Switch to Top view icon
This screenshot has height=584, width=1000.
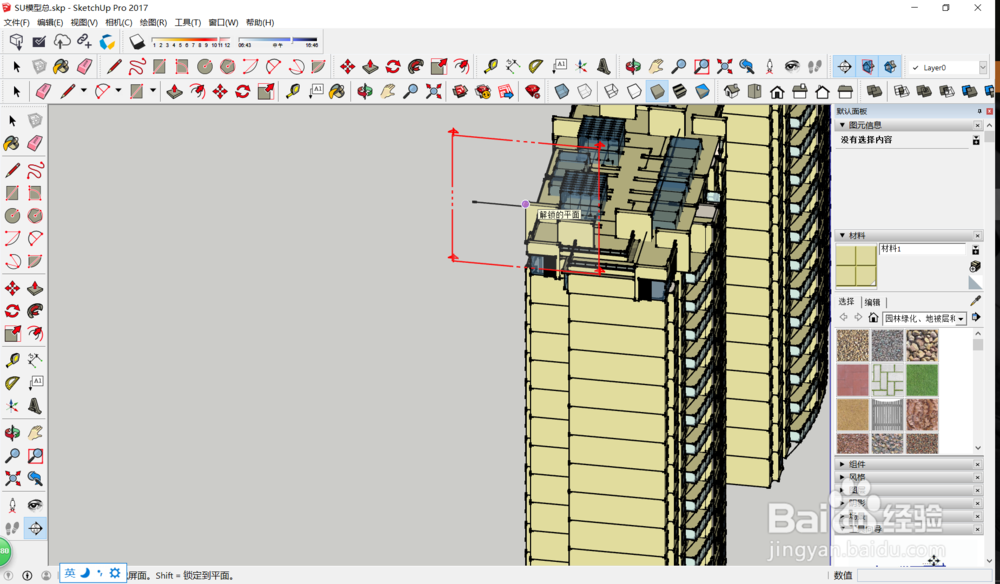754,92
